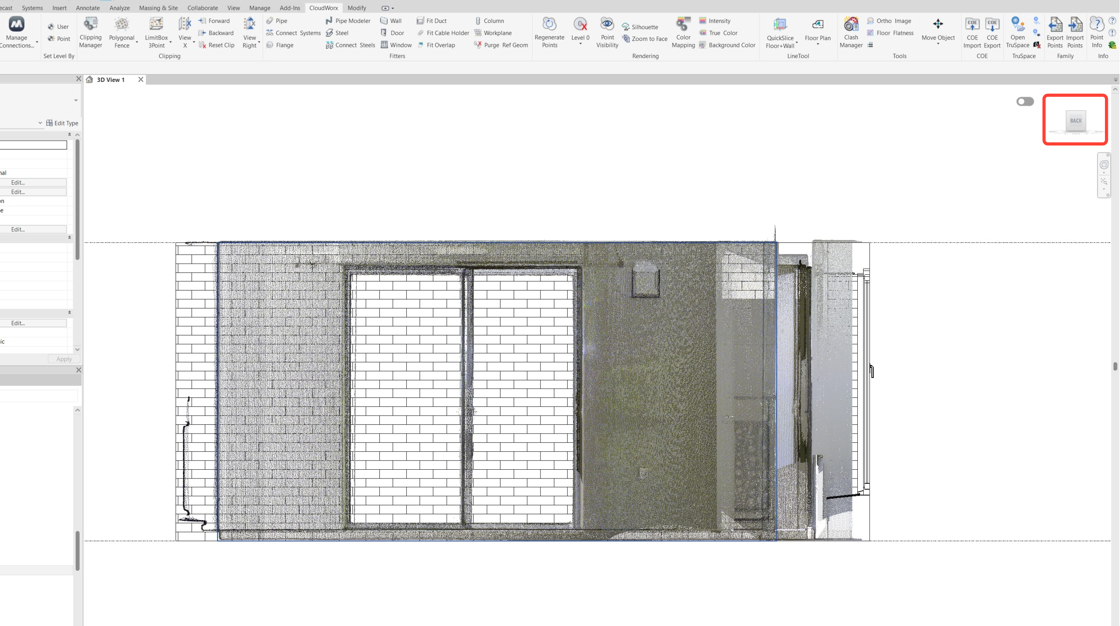Switch to the Modify ribbon tab
Viewport: 1120px width, 626px height.
[356, 8]
